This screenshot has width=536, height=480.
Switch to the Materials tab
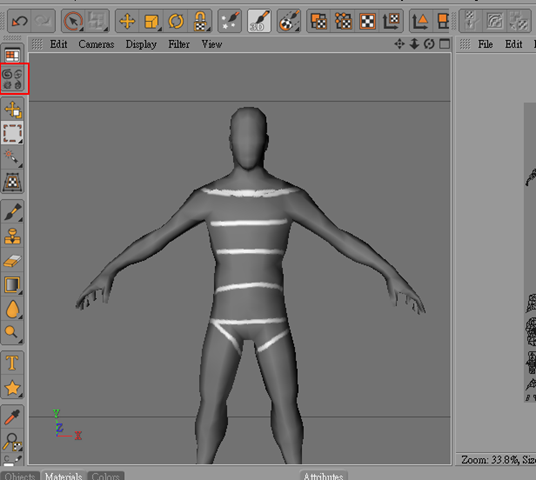click(64, 476)
